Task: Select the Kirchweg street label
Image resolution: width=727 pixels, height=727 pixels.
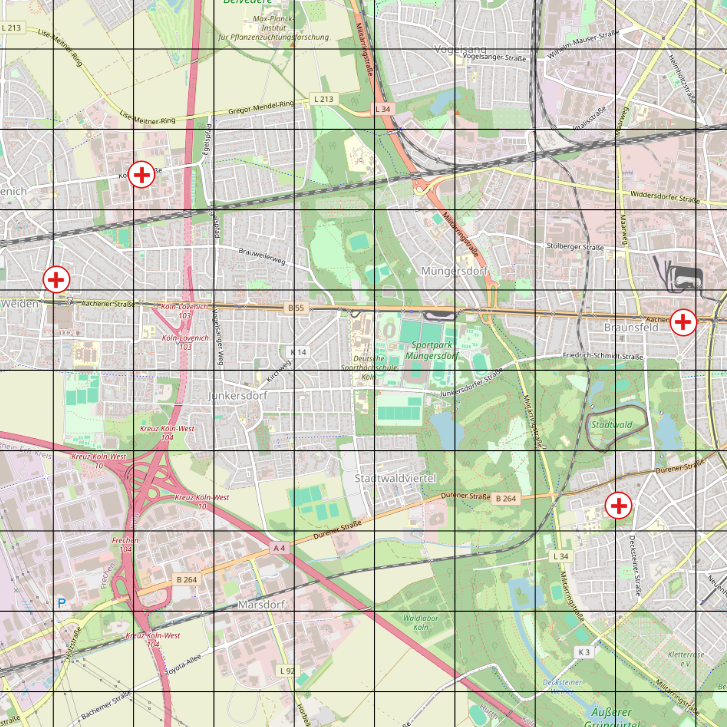Action: 279,371
